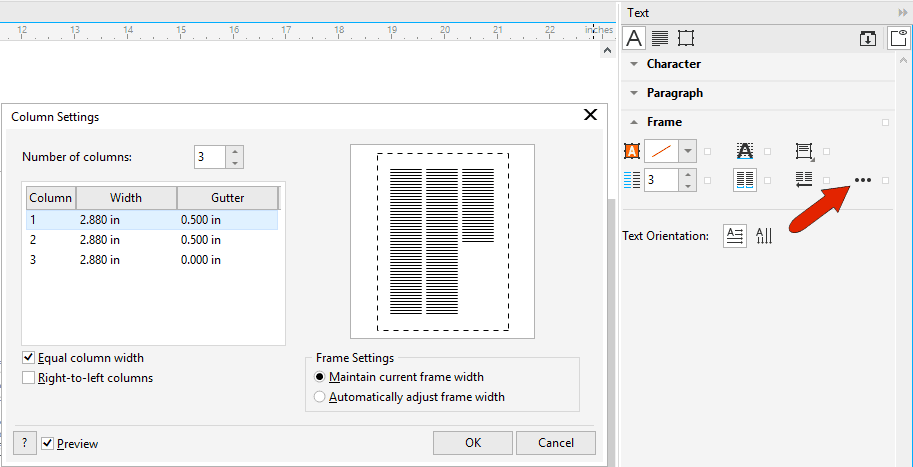Viewport: 913px width, 467px height.
Task: Click the Number of columns input field
Action: coord(210,157)
